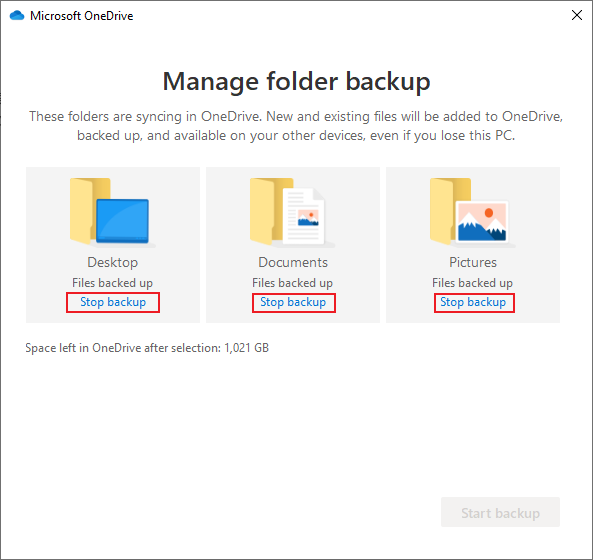The width and height of the screenshot is (593, 560).
Task: Click the empty title bar area
Action: (x=350, y=16)
